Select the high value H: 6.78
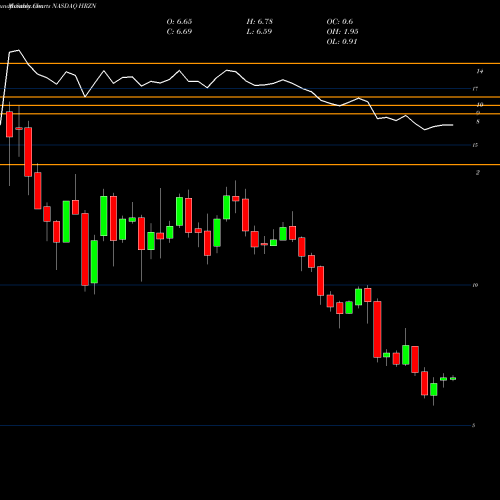Screen dimensions: 500x500 (x=260, y=22)
